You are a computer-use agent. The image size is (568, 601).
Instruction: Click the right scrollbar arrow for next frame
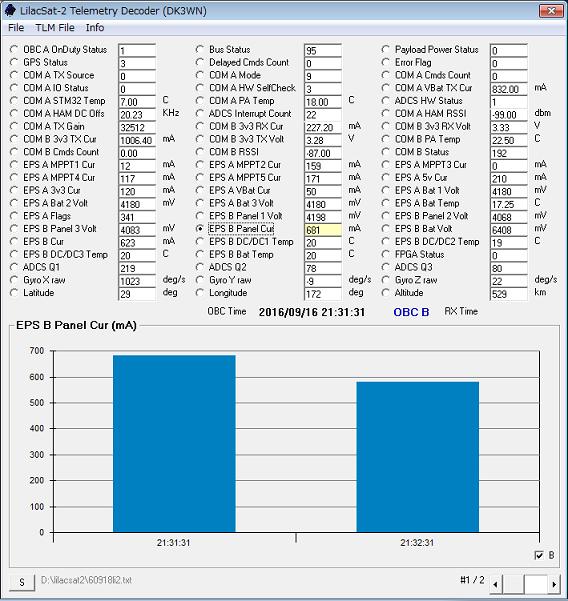(x=554, y=584)
